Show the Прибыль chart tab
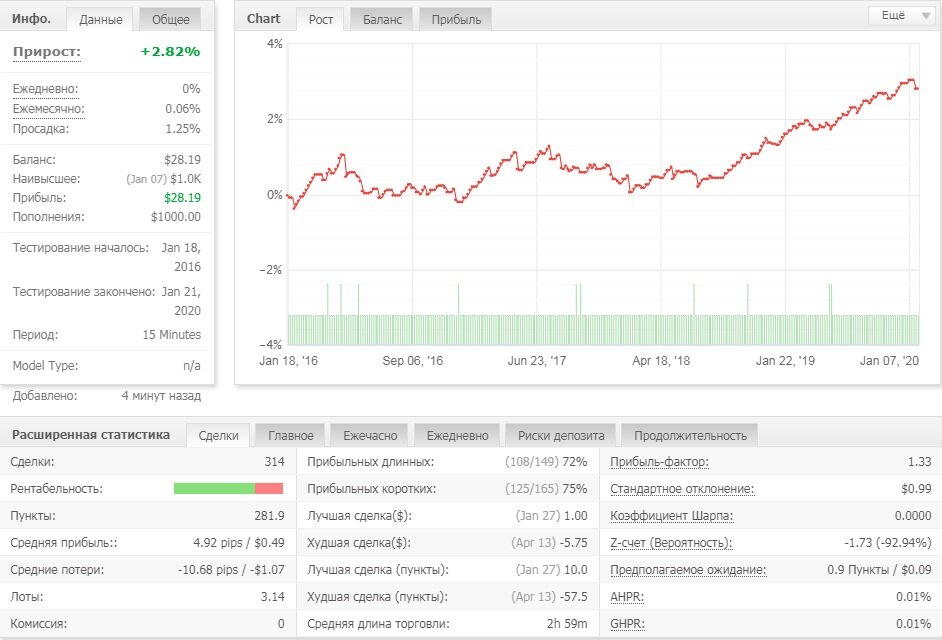Screen dimensions: 942x640 (x=456, y=19)
